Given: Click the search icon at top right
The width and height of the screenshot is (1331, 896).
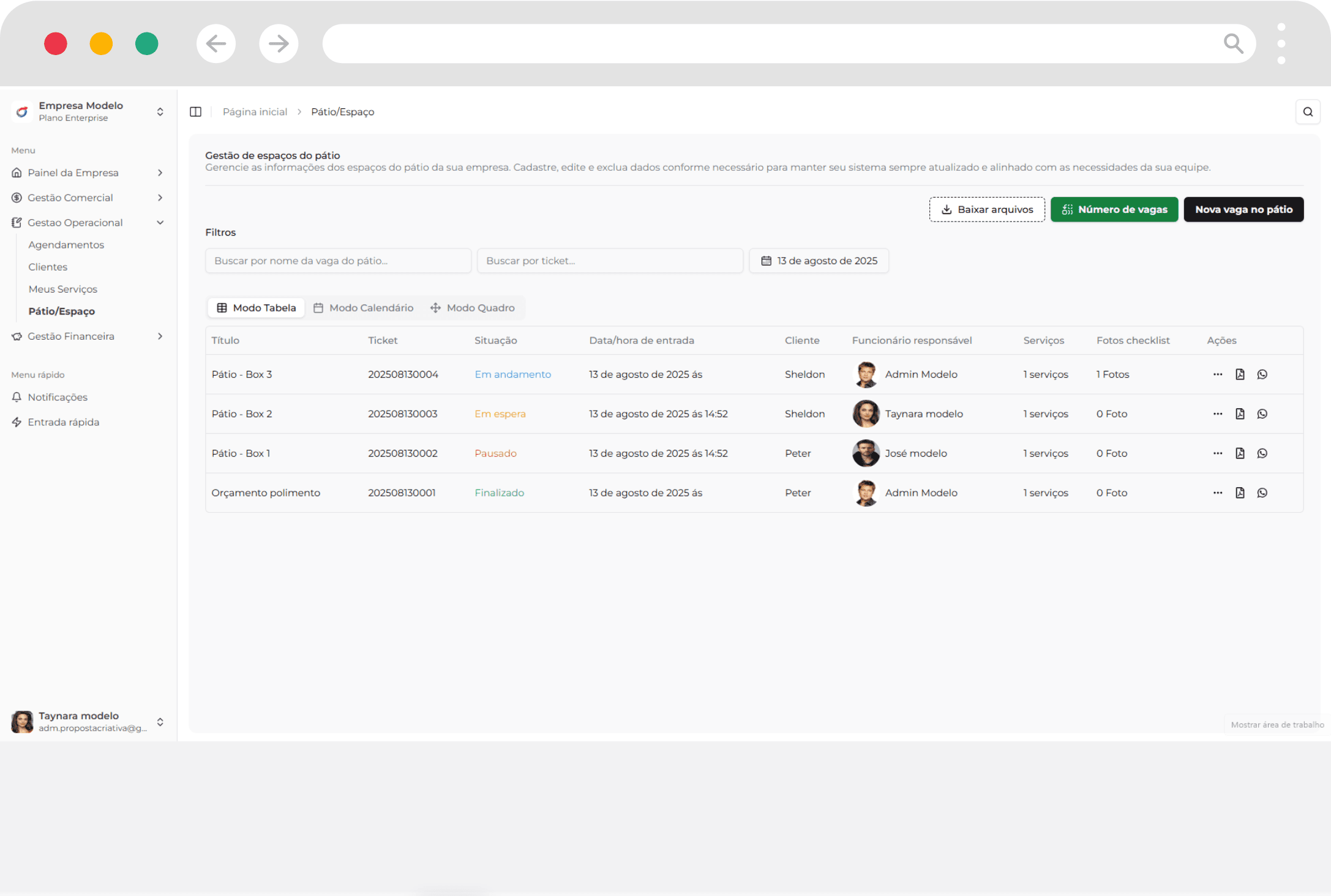Looking at the screenshot, I should (x=1308, y=111).
